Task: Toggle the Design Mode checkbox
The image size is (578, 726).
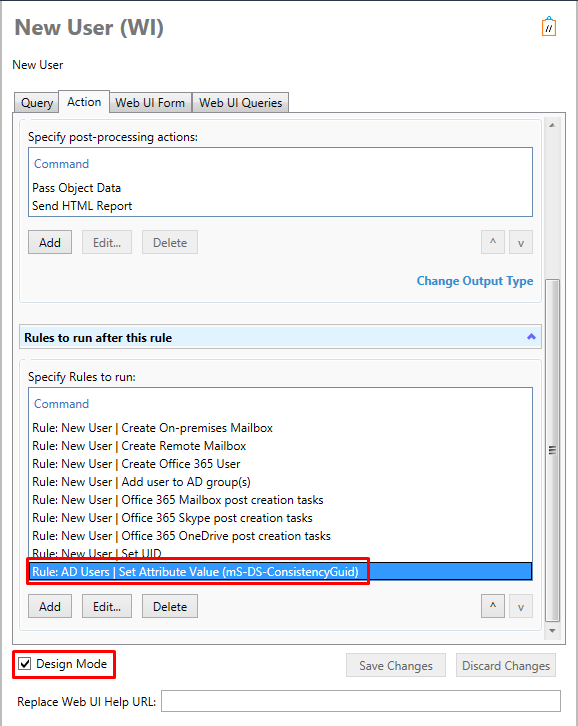Action: point(25,663)
